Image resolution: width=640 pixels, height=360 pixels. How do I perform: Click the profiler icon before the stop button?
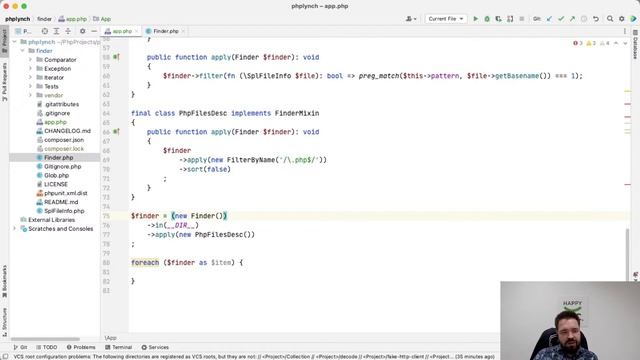tap(510, 19)
